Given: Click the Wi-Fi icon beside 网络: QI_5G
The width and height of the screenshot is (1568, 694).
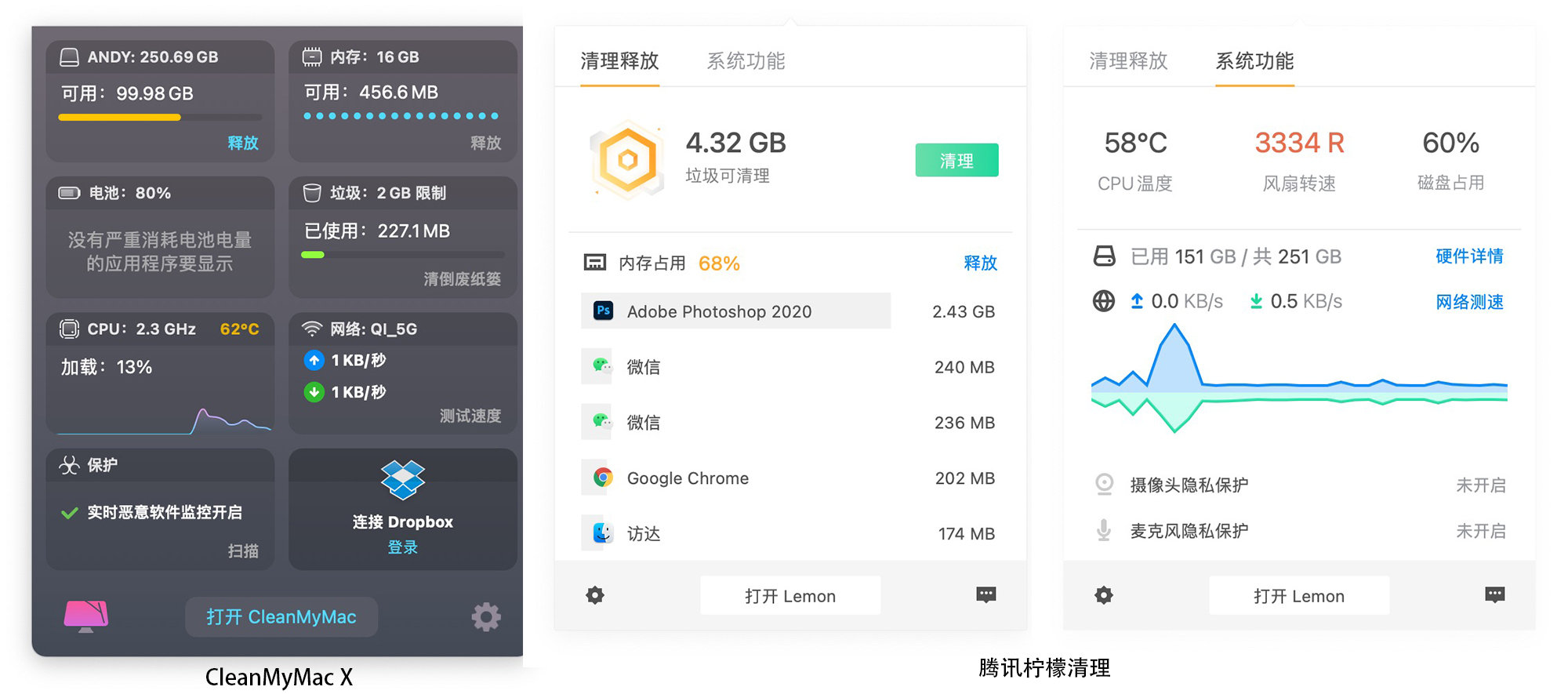Looking at the screenshot, I should click(x=312, y=329).
